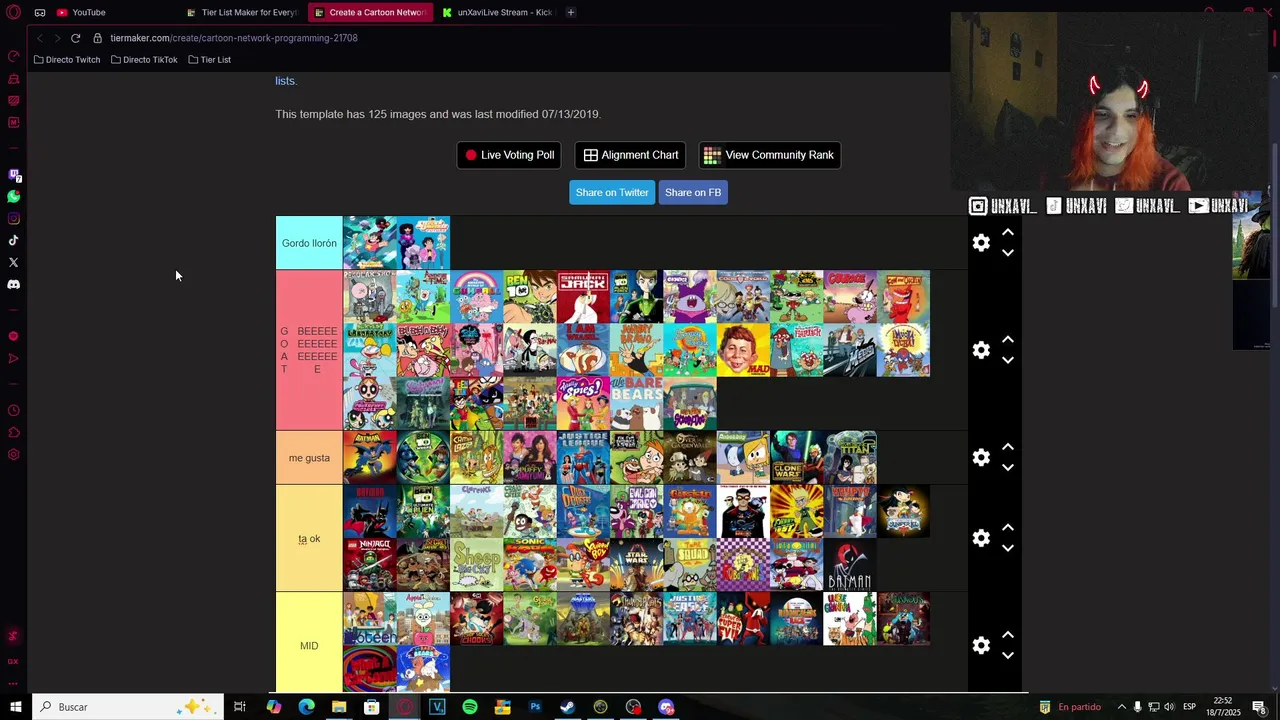Follow the 'lists.' link
This screenshot has height=720, width=1280.
click(286, 81)
